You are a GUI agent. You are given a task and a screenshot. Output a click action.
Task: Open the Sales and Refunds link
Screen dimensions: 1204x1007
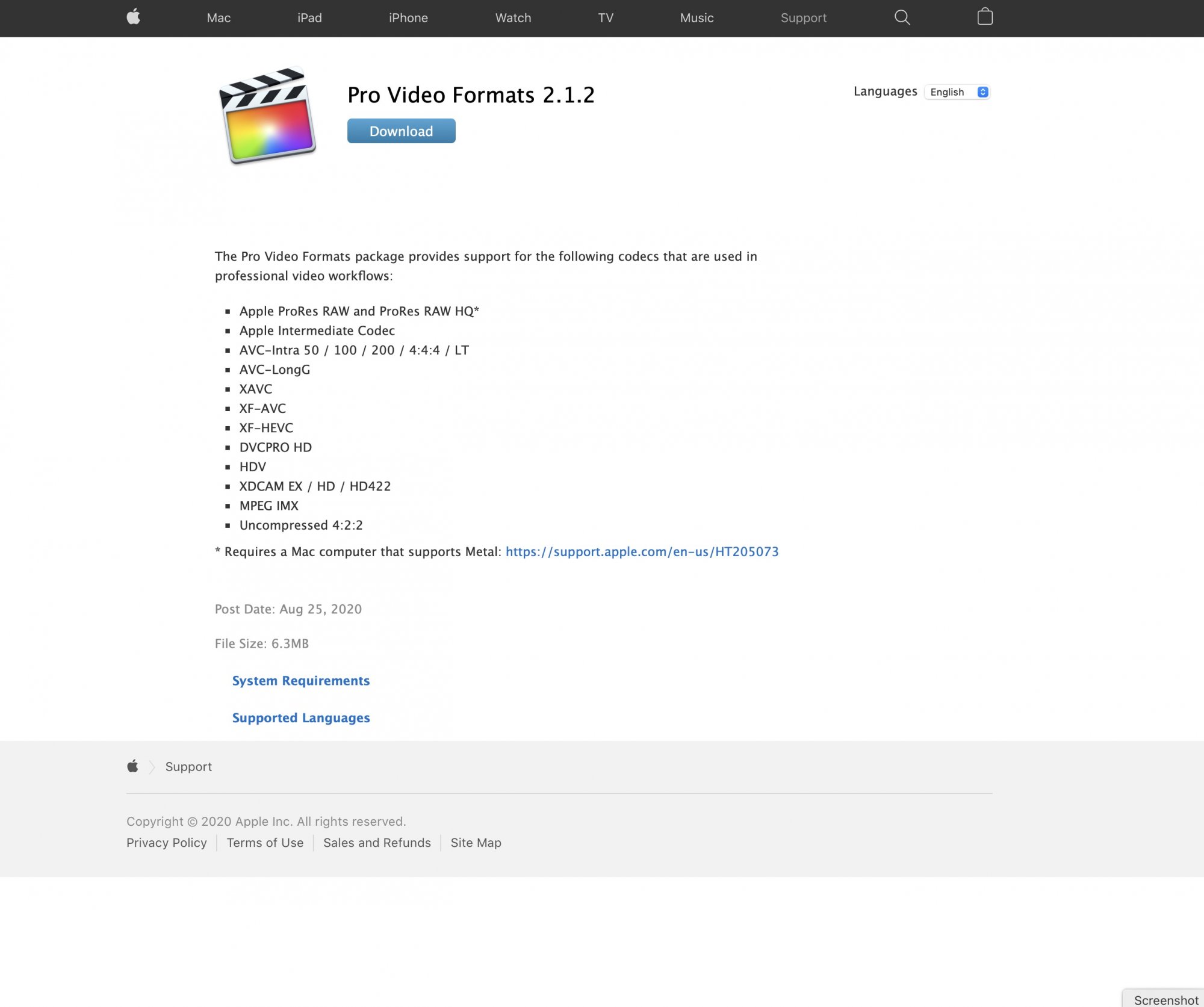377,843
